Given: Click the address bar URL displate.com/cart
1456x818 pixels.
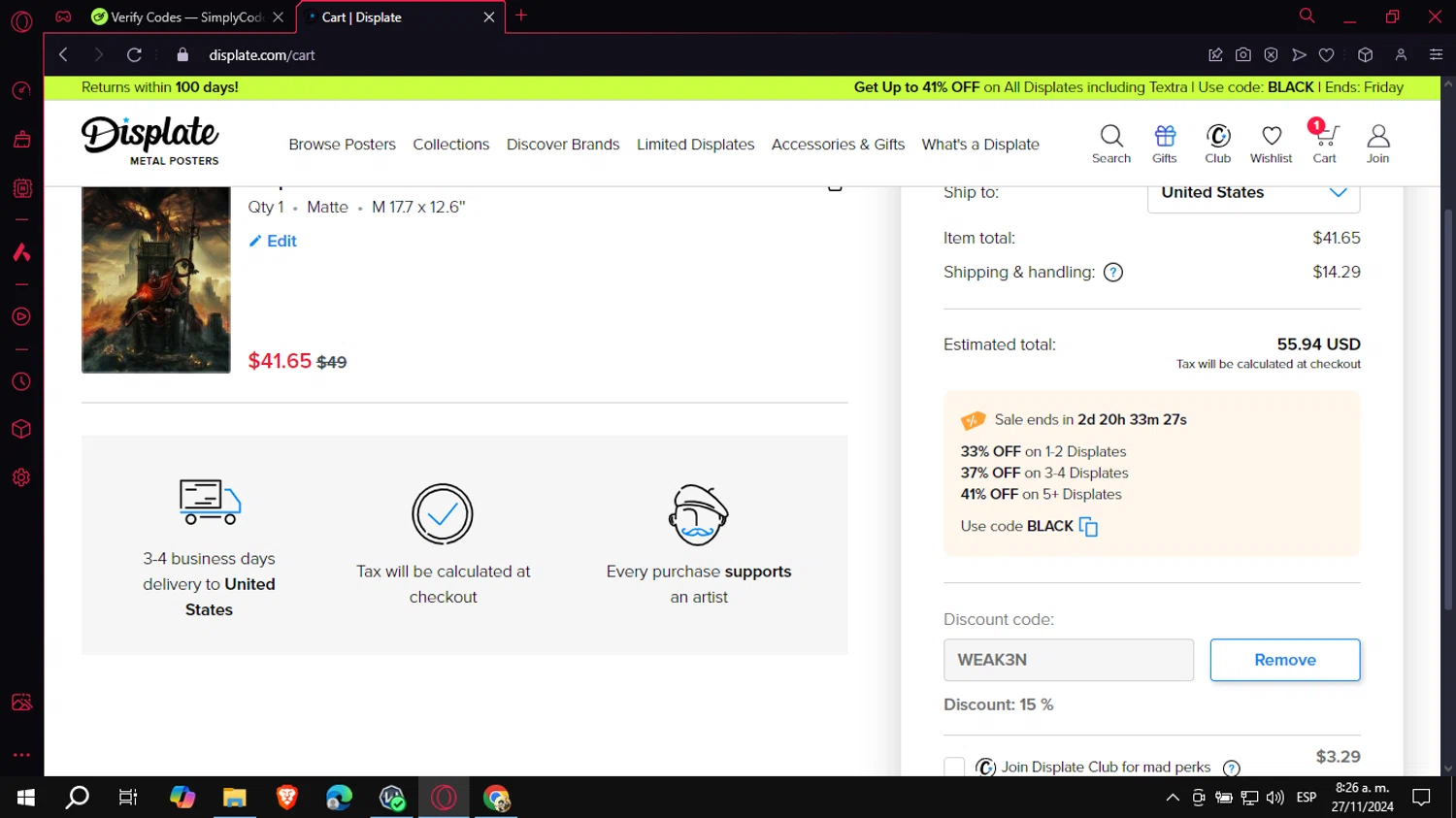Looking at the screenshot, I should click(262, 55).
